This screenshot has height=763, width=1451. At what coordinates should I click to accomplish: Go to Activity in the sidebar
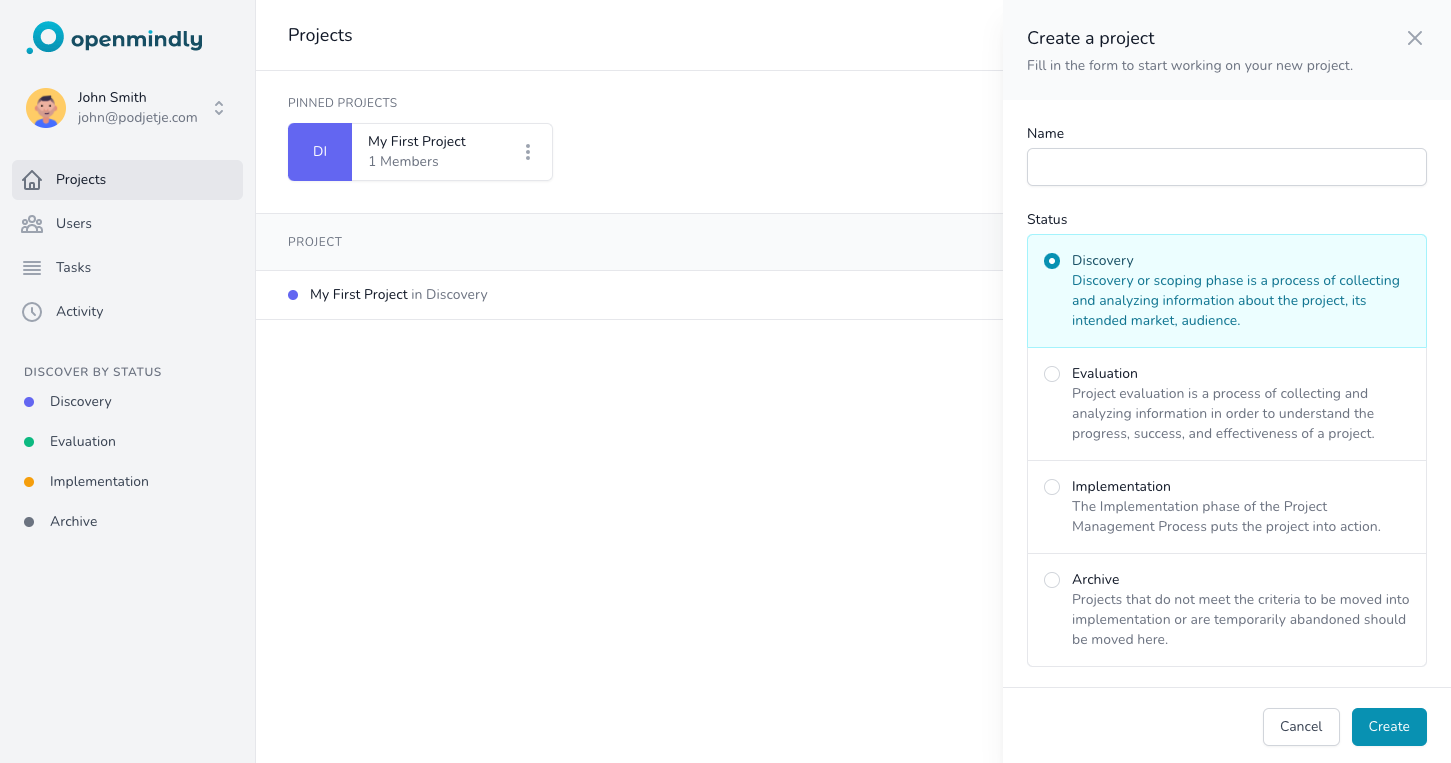coord(79,312)
